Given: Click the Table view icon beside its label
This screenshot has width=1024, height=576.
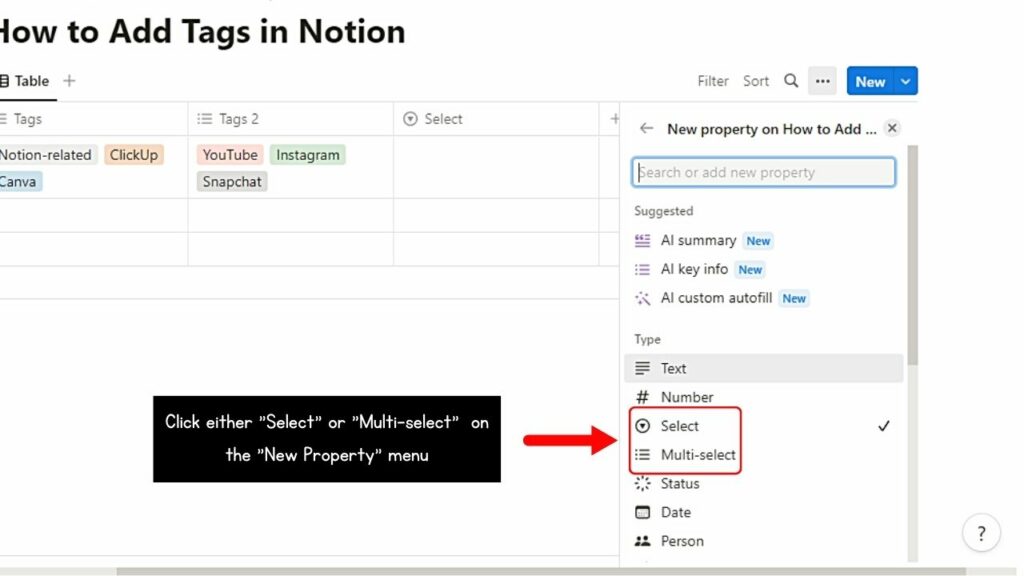Looking at the screenshot, I should pyautogui.click(x=8, y=81).
